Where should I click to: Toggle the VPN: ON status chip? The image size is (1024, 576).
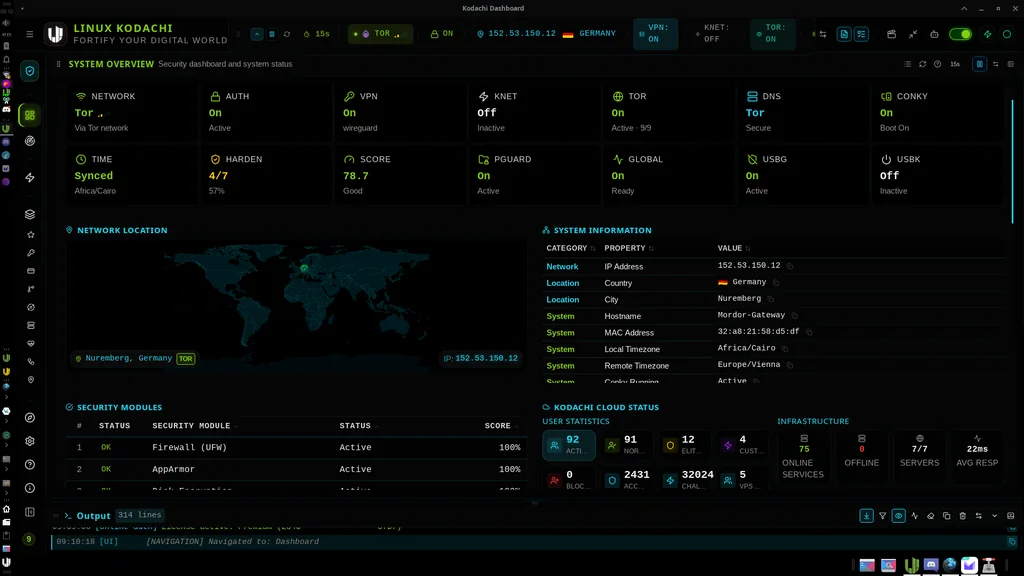coord(655,33)
